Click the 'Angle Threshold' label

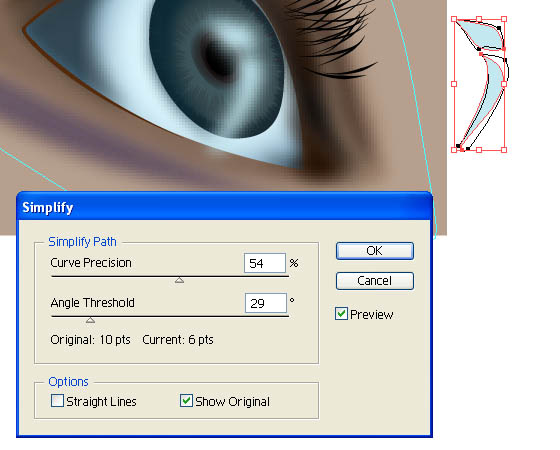(92, 303)
